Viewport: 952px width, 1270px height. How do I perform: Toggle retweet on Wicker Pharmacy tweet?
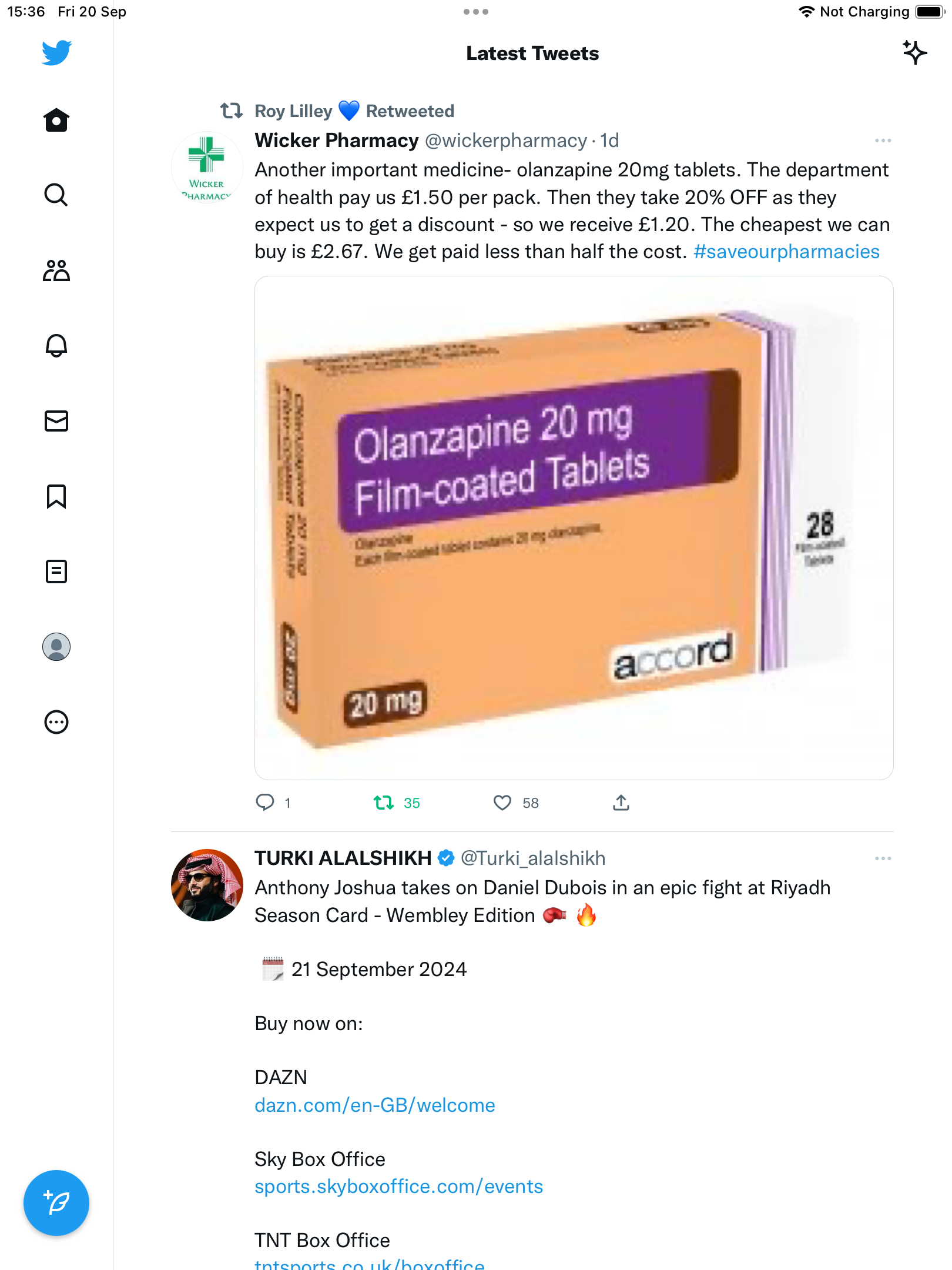384,803
